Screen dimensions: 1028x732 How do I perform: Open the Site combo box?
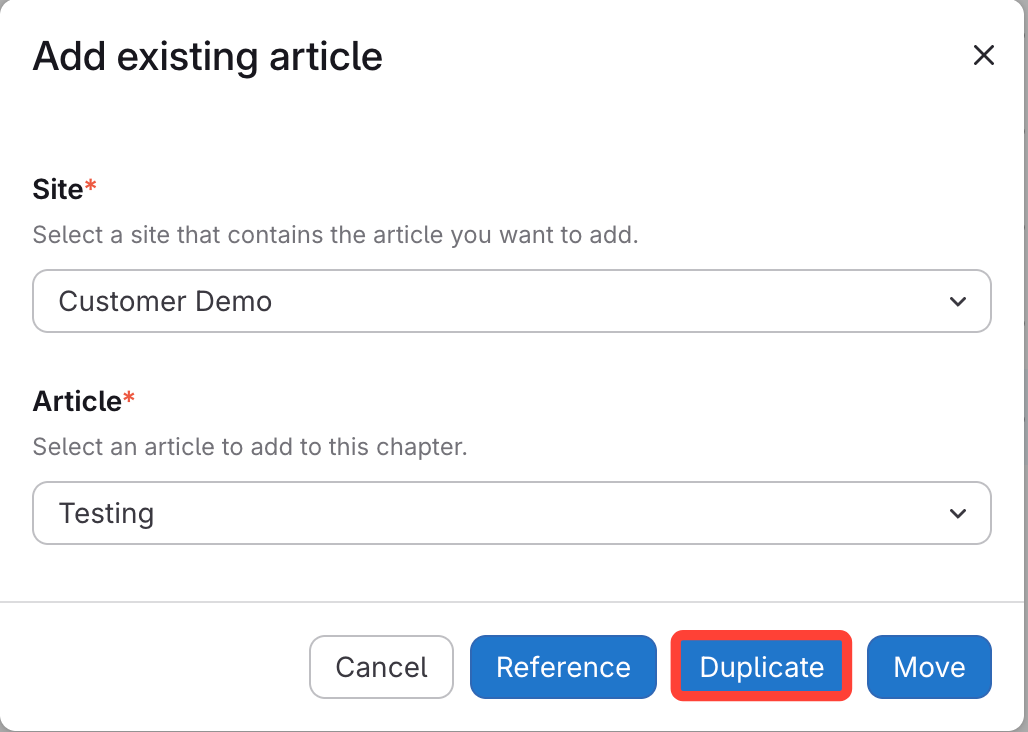511,301
